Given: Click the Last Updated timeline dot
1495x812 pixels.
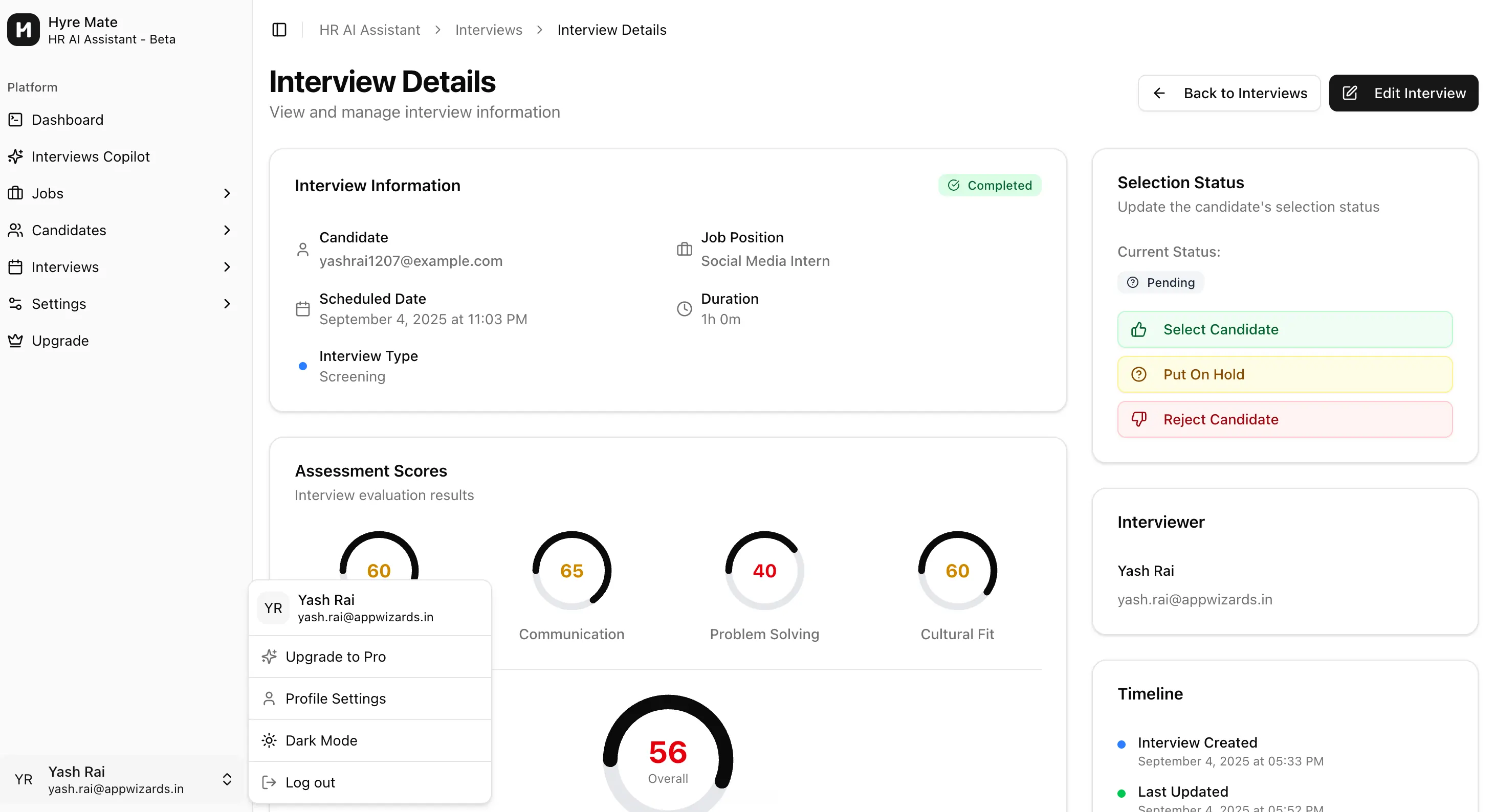Looking at the screenshot, I should 1122,794.
